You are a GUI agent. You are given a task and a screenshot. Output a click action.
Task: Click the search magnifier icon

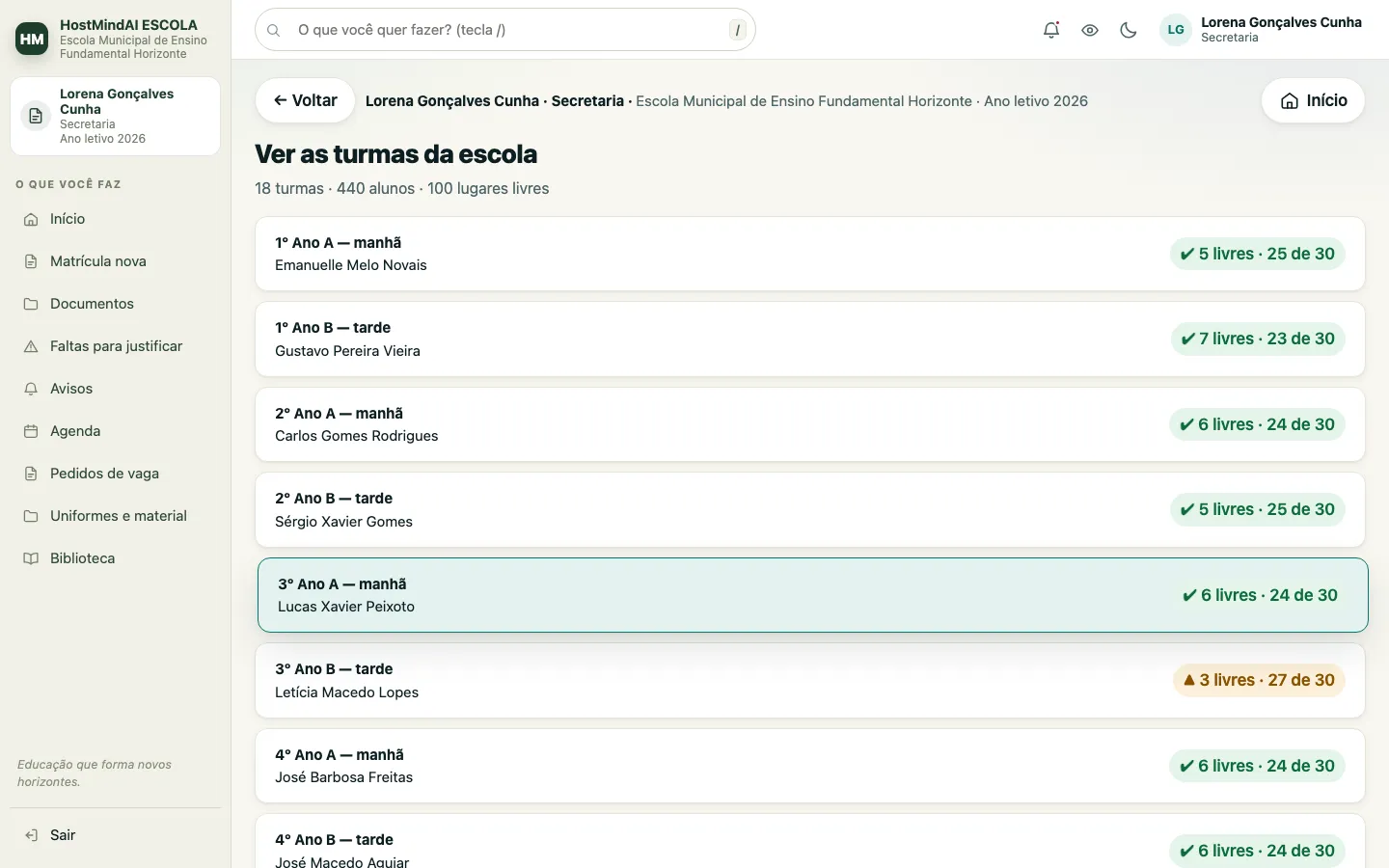tap(274, 30)
